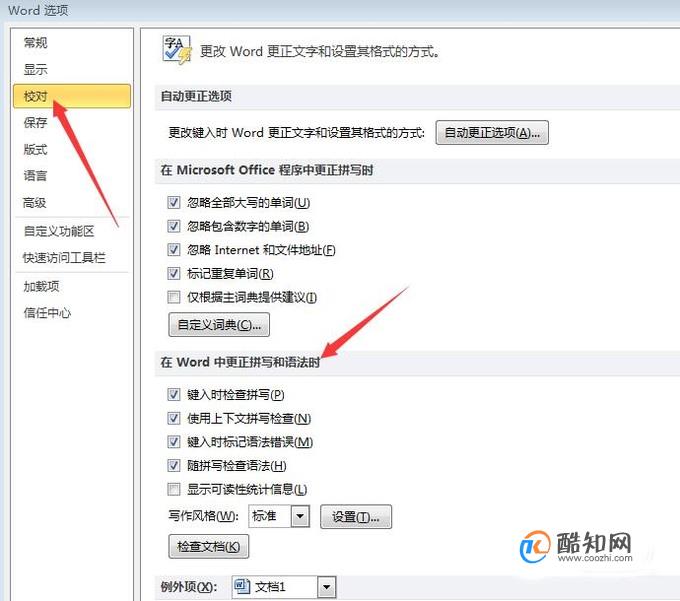Click 检查文档 button
Screen dimensions: 680x601
[209, 546]
